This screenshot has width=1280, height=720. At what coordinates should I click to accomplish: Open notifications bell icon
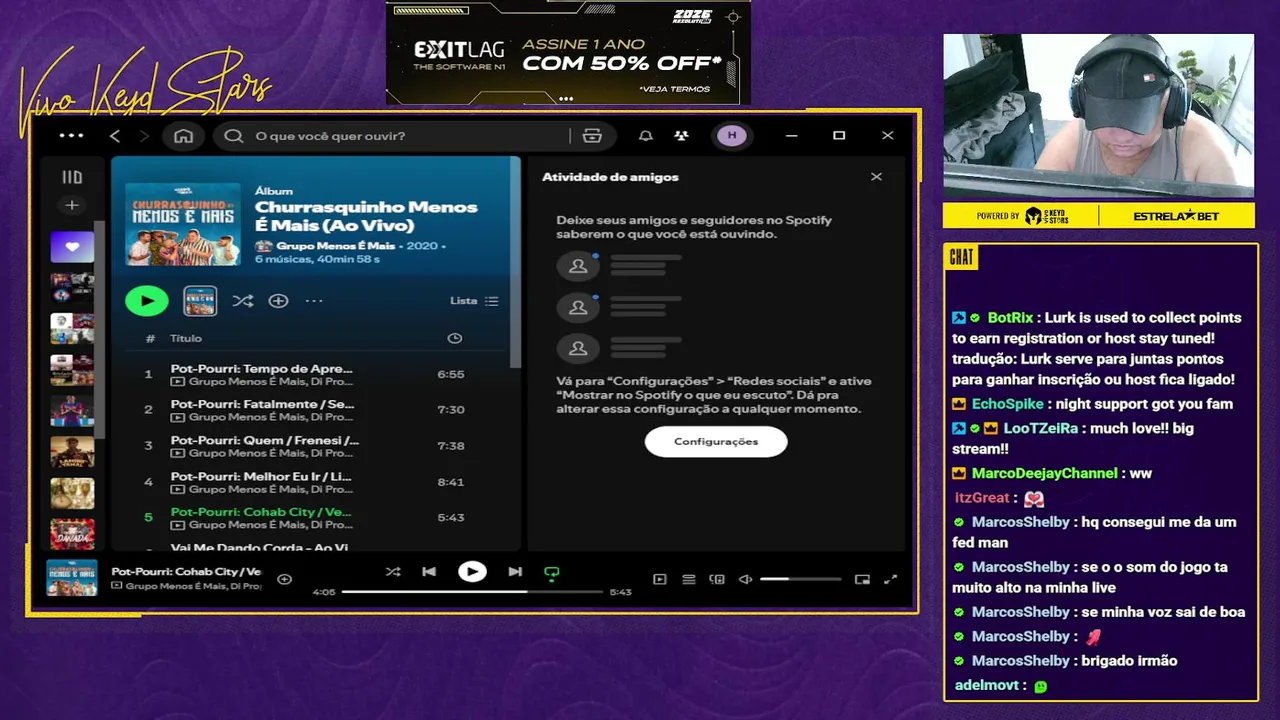646,135
